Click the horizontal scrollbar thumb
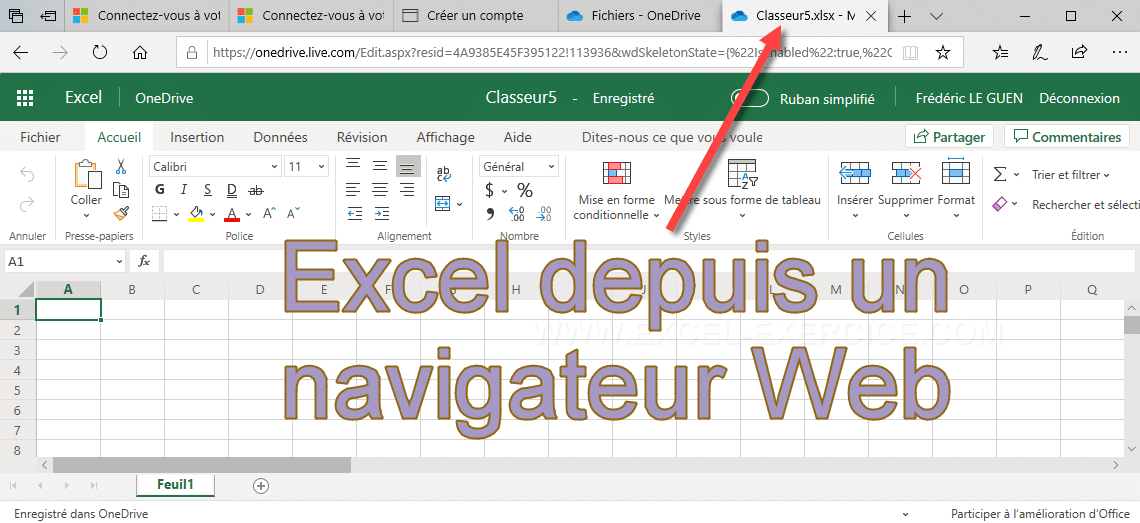 pos(201,464)
